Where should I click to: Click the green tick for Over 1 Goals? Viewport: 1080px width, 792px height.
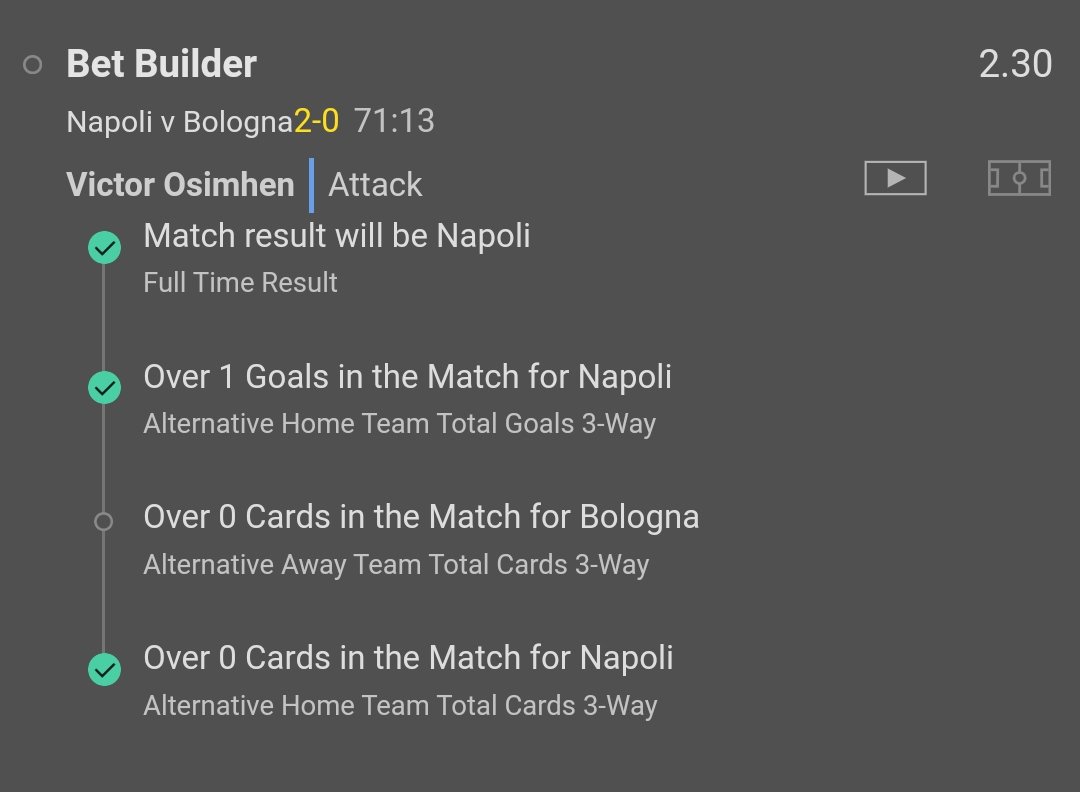pyautogui.click(x=104, y=387)
